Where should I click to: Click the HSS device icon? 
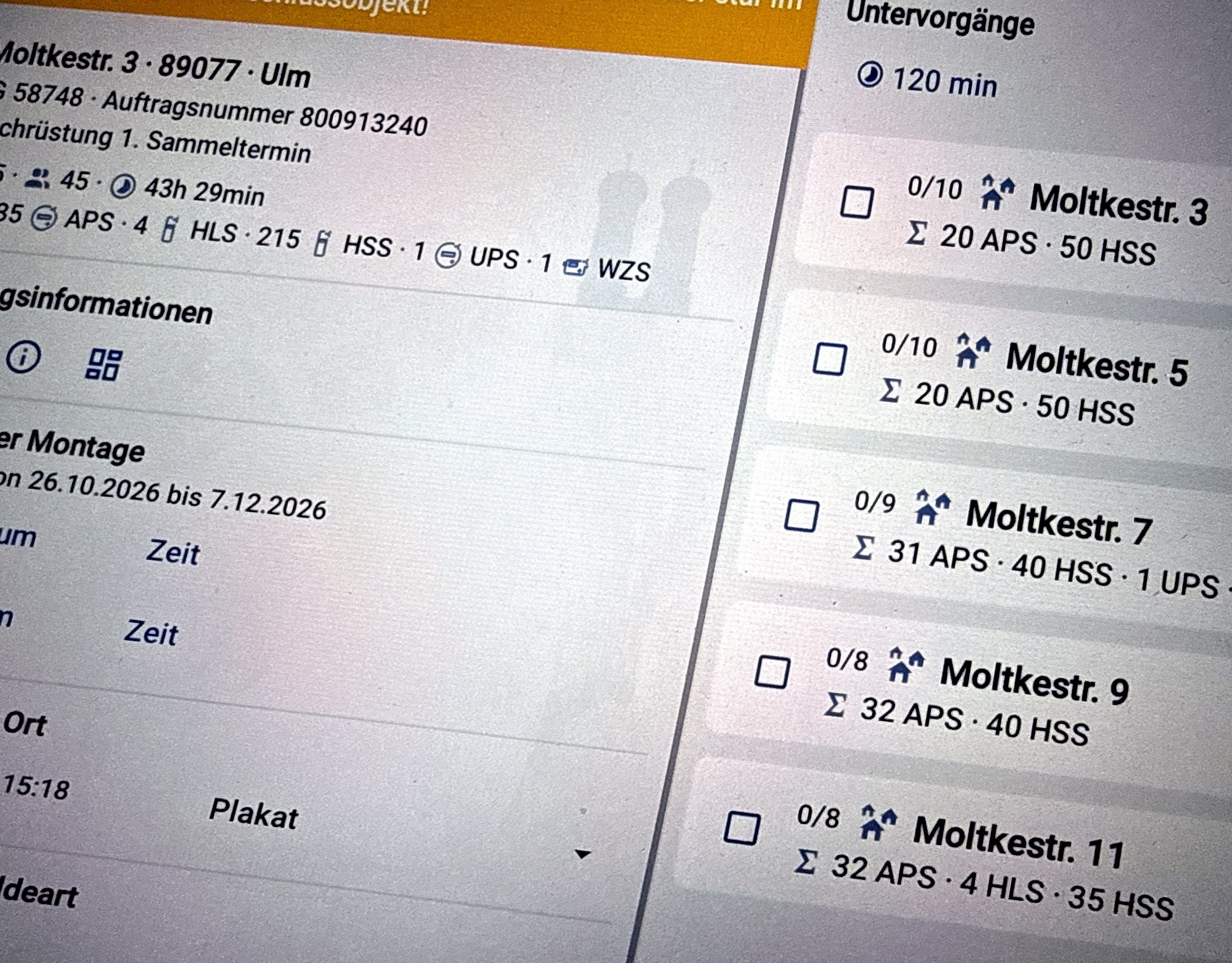click(x=321, y=242)
